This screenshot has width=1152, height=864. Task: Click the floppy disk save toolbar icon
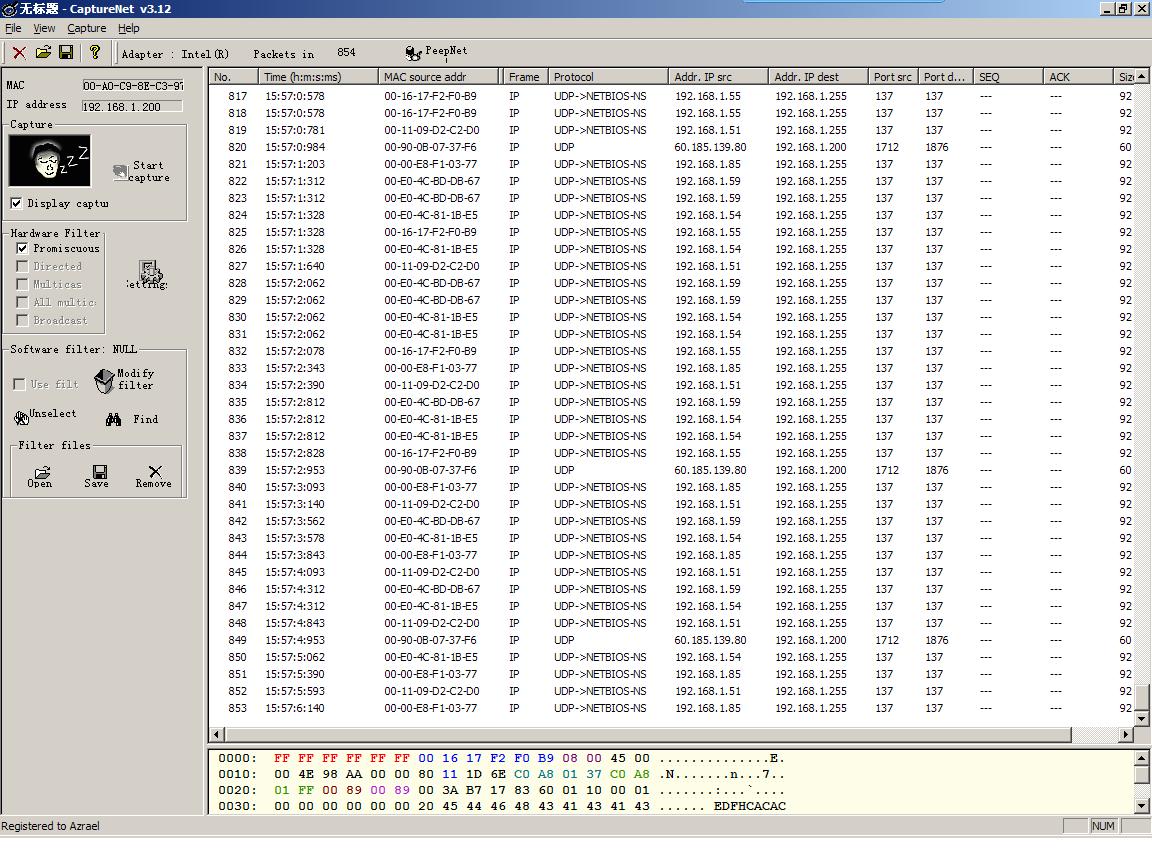click(x=66, y=52)
